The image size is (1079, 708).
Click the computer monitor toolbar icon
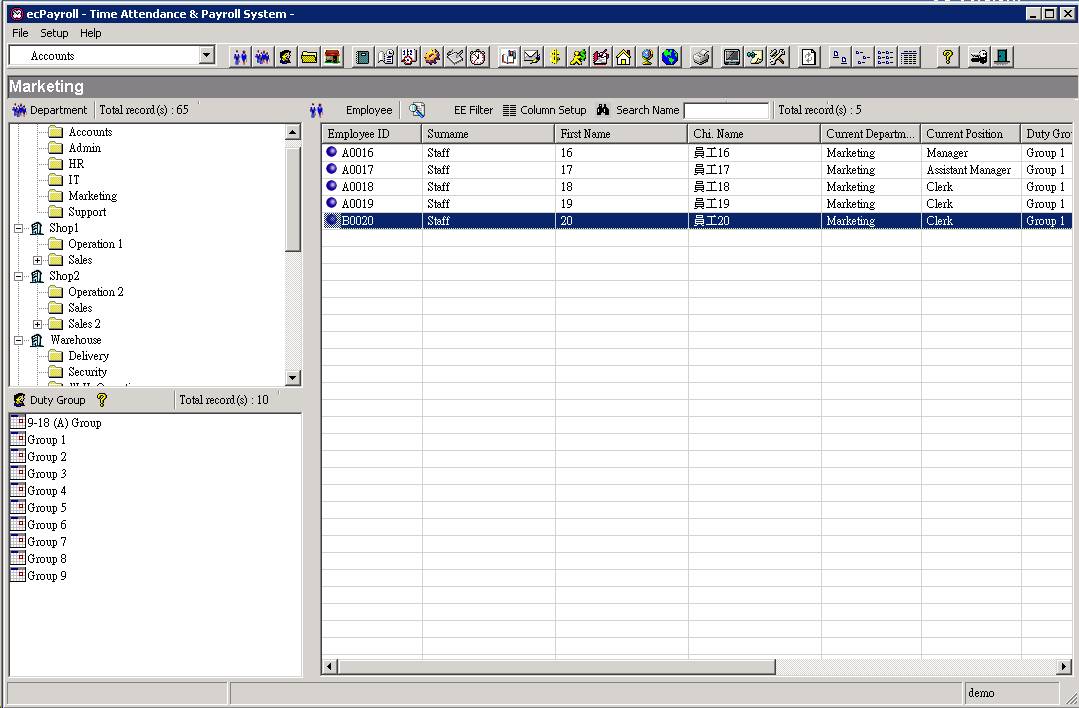pos(731,57)
